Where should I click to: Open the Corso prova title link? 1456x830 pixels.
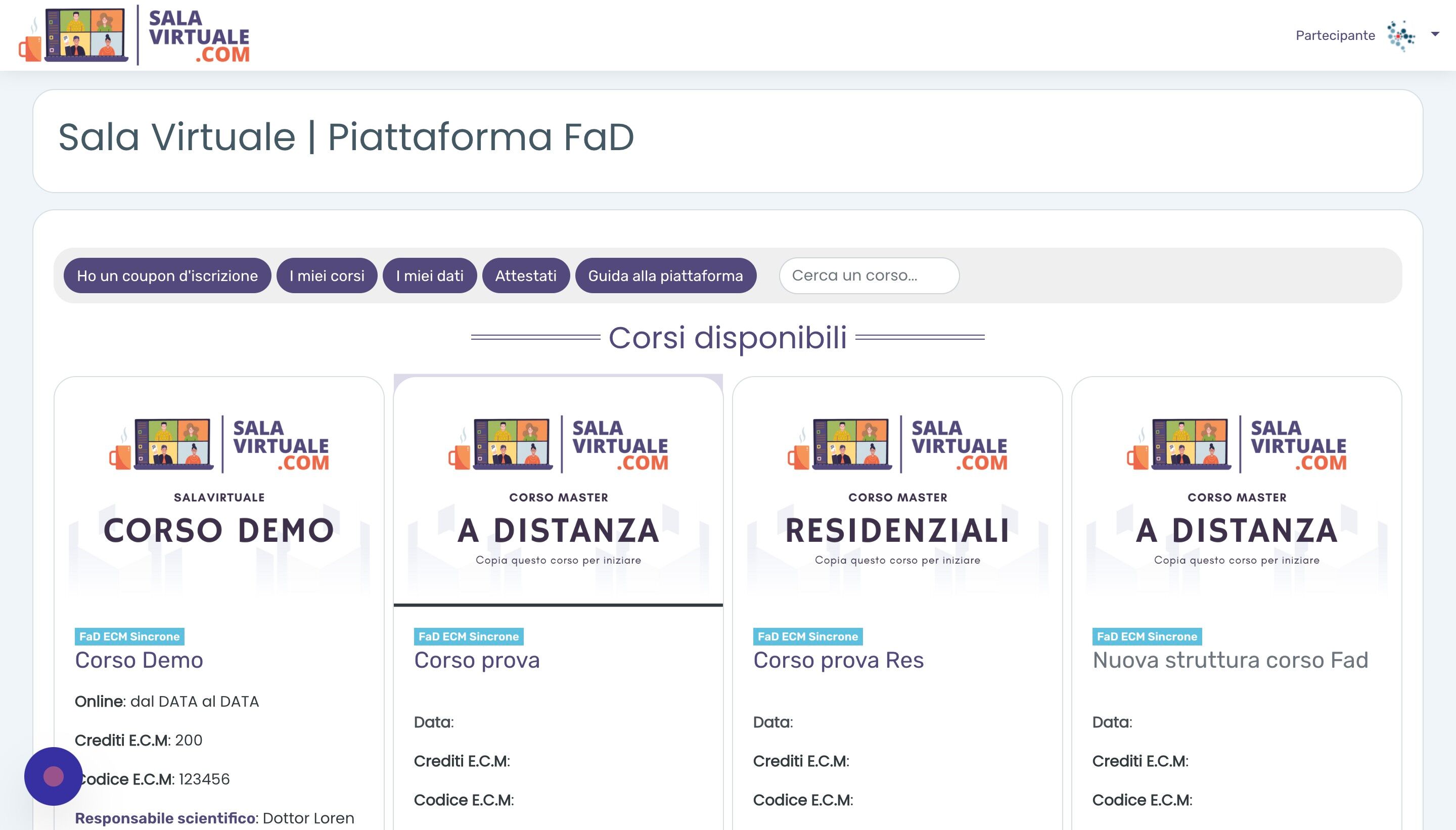[477, 660]
